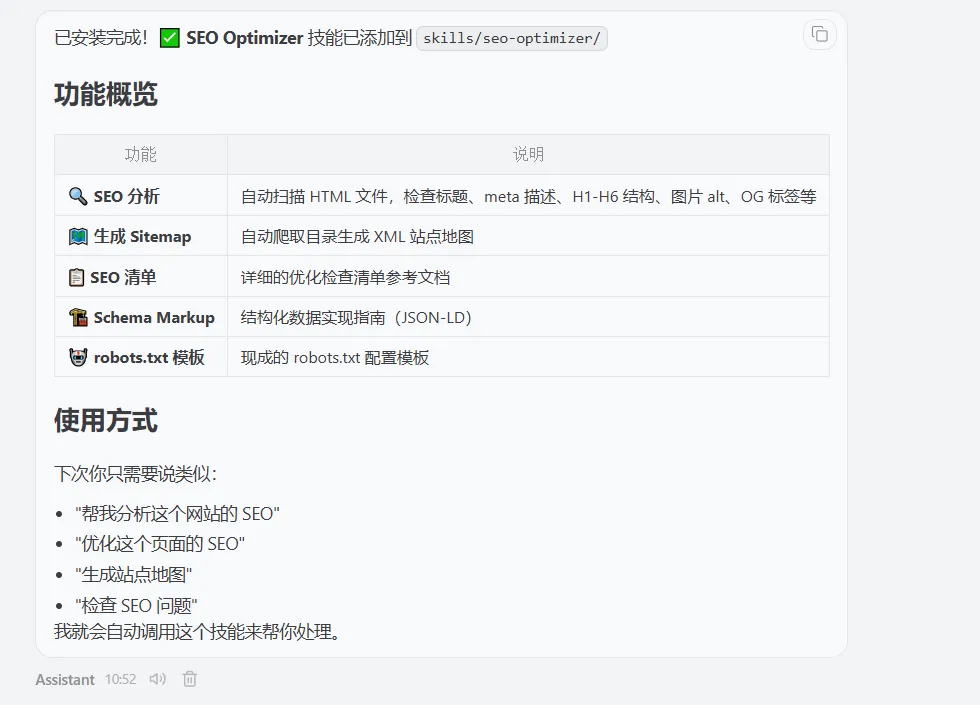Click the description 结构化数据实现指南 (JSON-LD)
Image resolution: width=980 pixels, height=705 pixels.
click(x=356, y=318)
